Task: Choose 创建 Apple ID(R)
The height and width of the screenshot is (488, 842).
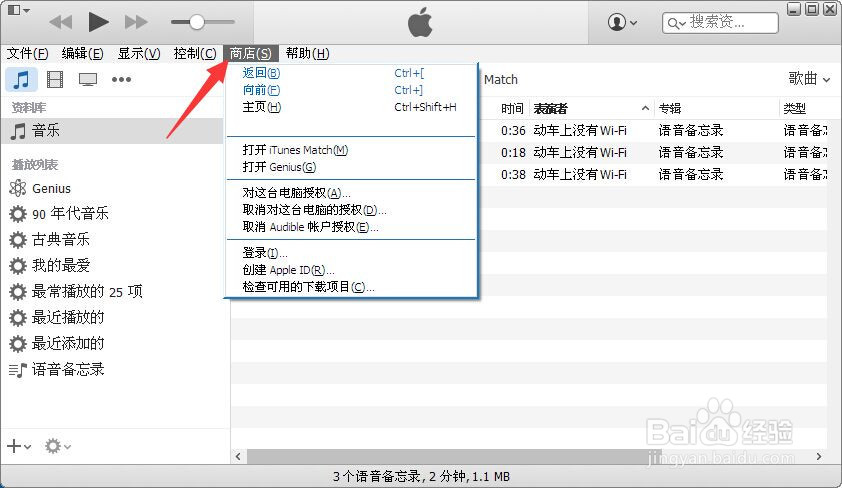Action: point(352,270)
